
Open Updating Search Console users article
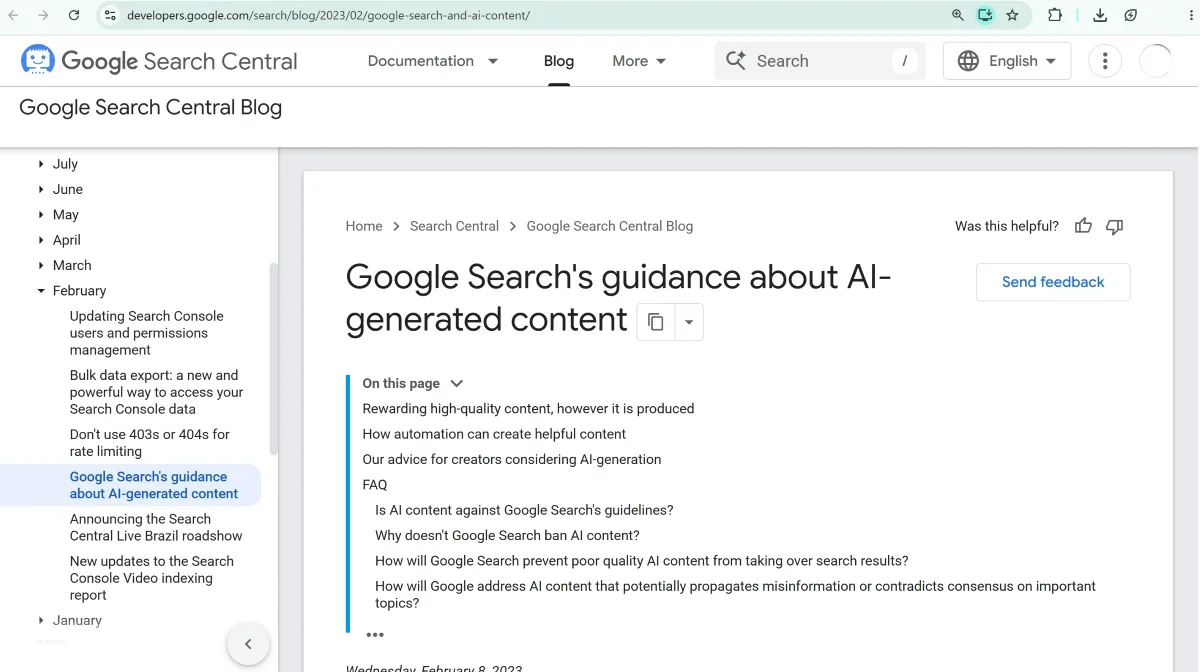[147, 333]
